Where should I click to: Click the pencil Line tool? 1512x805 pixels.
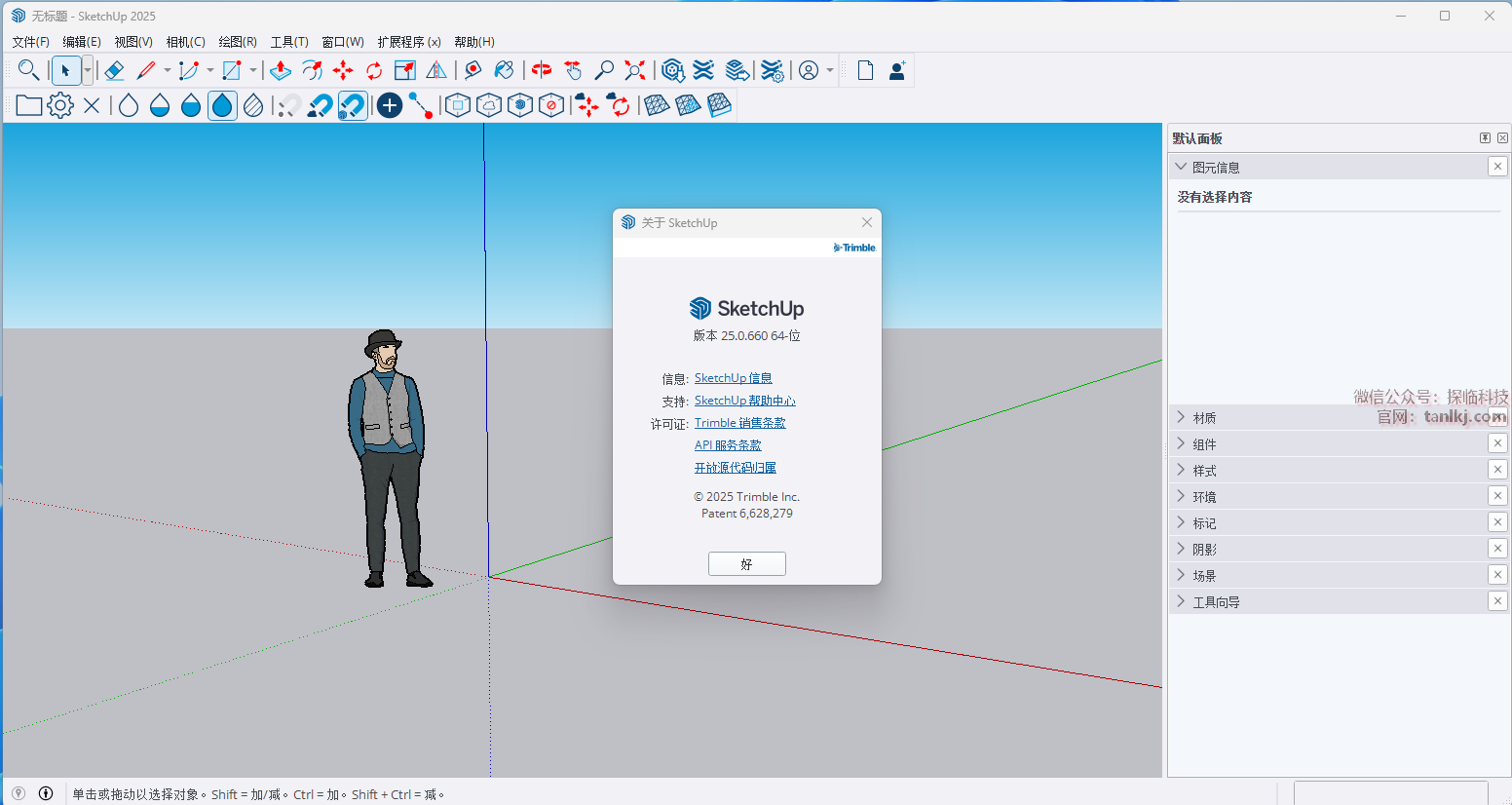(146, 70)
